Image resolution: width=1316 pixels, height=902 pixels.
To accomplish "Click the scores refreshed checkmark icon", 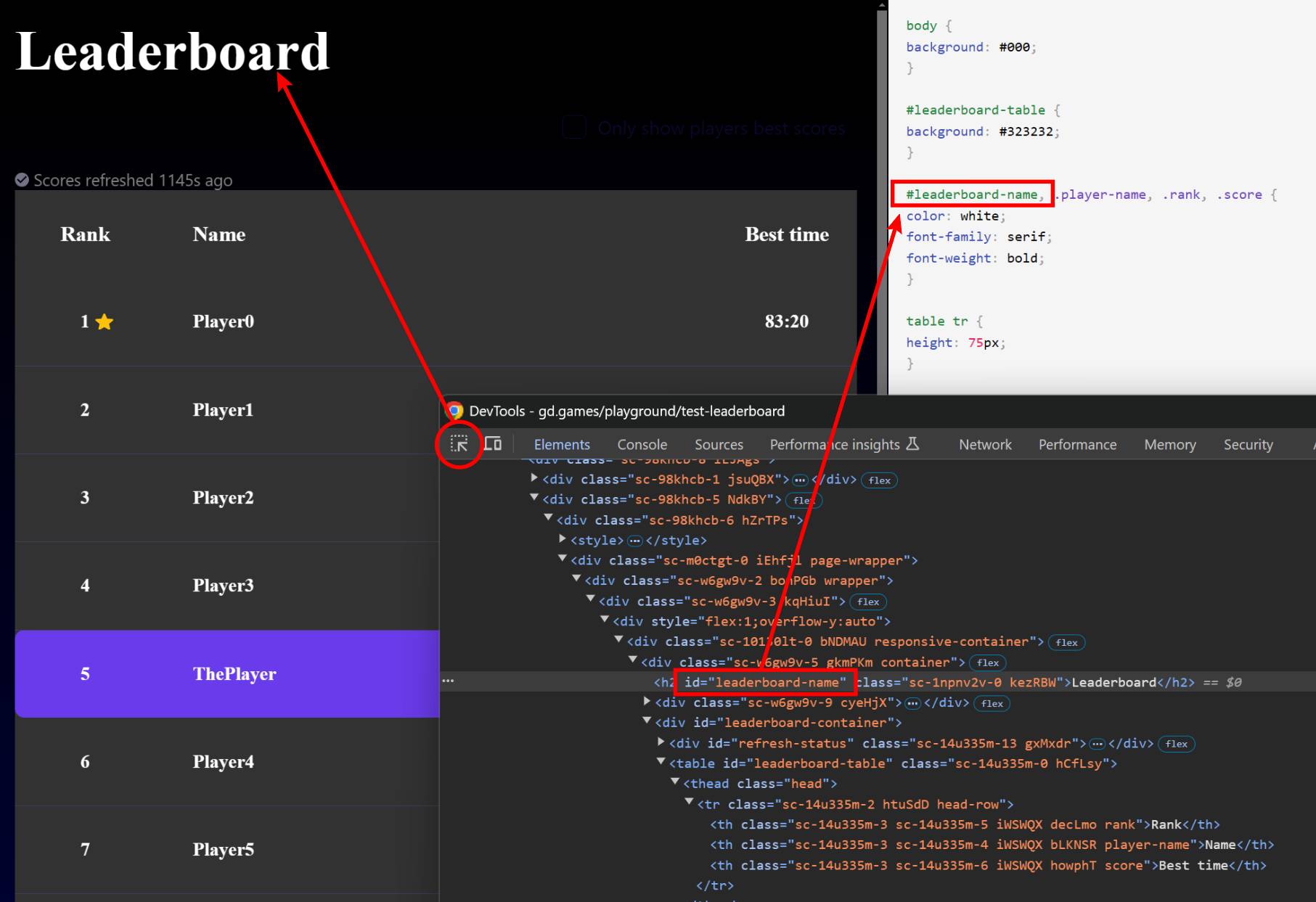I will (22, 180).
